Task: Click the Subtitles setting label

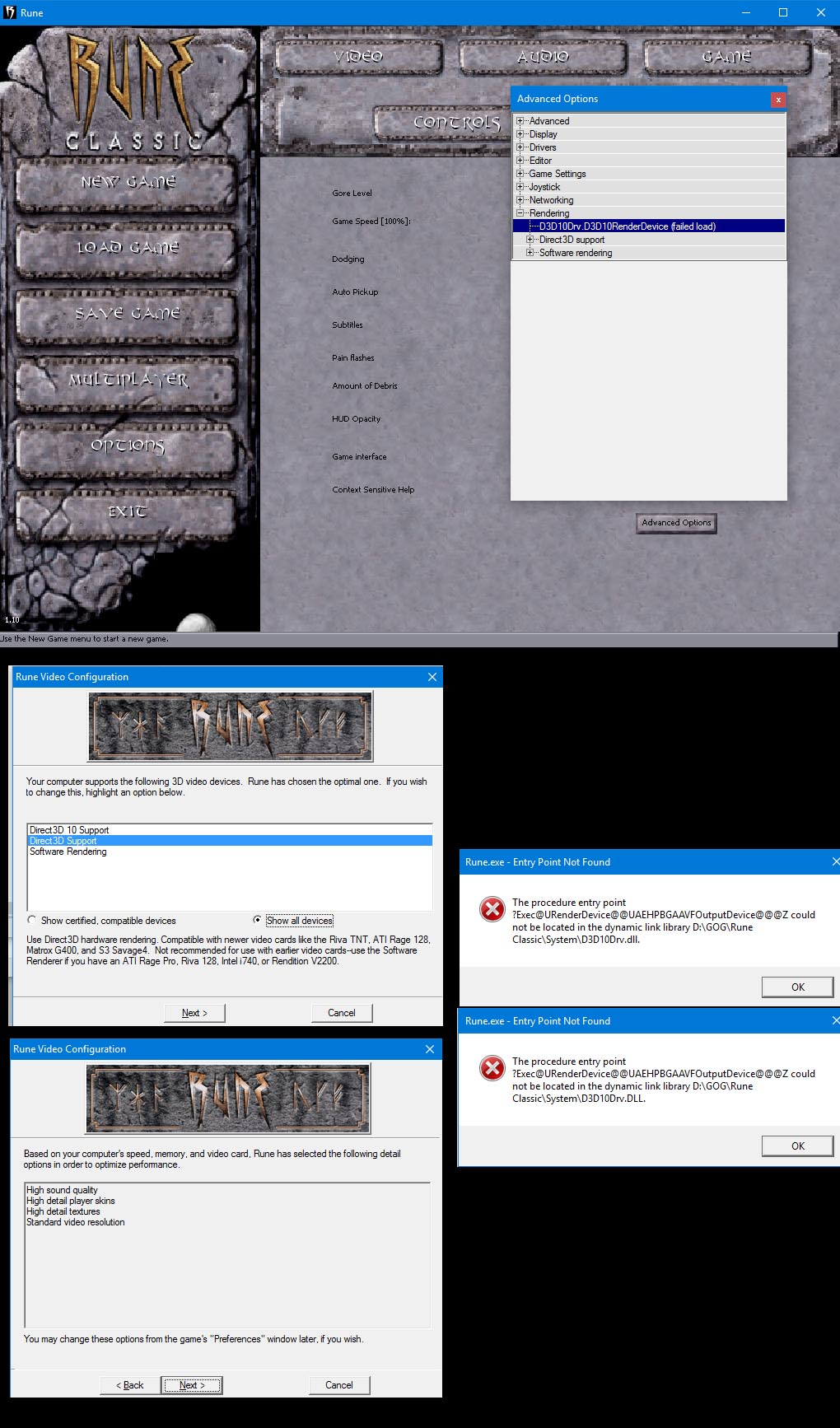Action: pos(348,324)
